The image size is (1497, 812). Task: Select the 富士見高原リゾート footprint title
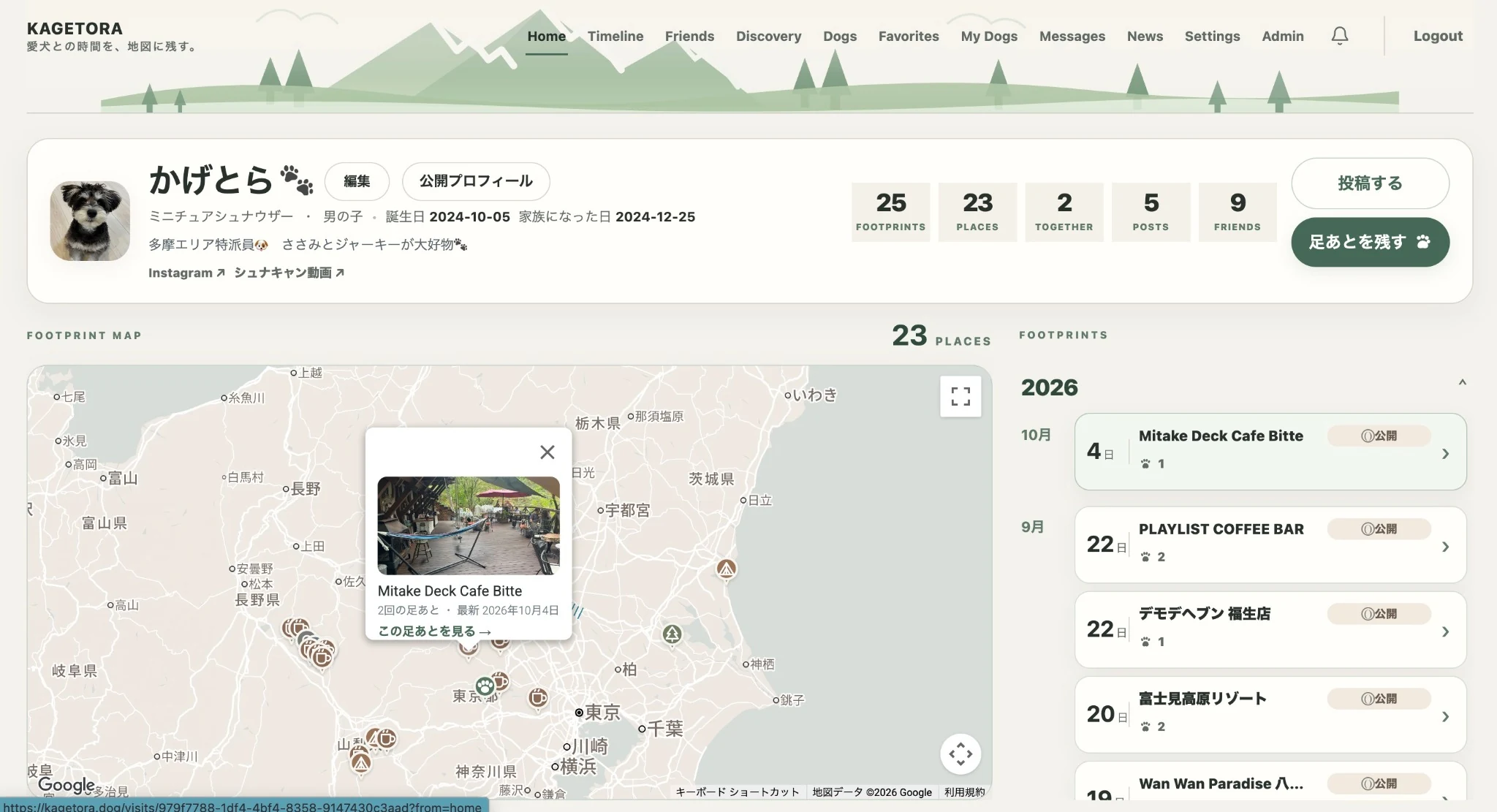pyautogui.click(x=1202, y=699)
